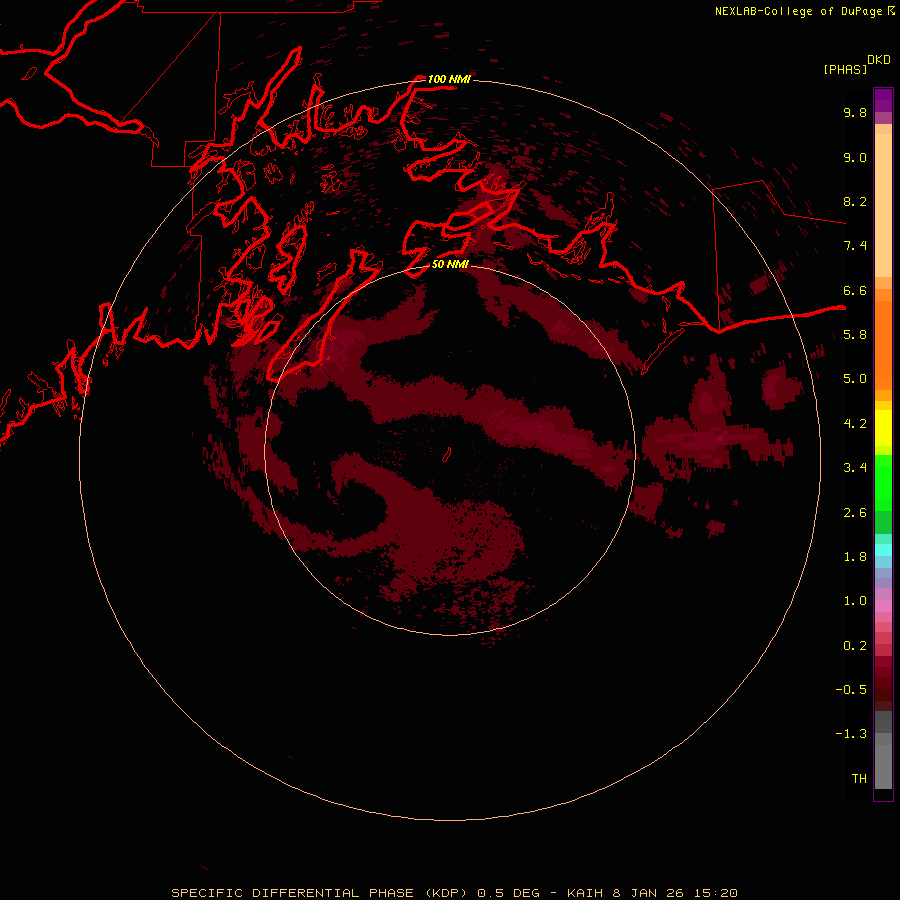Click the DKD label above the color scale

click(879, 60)
